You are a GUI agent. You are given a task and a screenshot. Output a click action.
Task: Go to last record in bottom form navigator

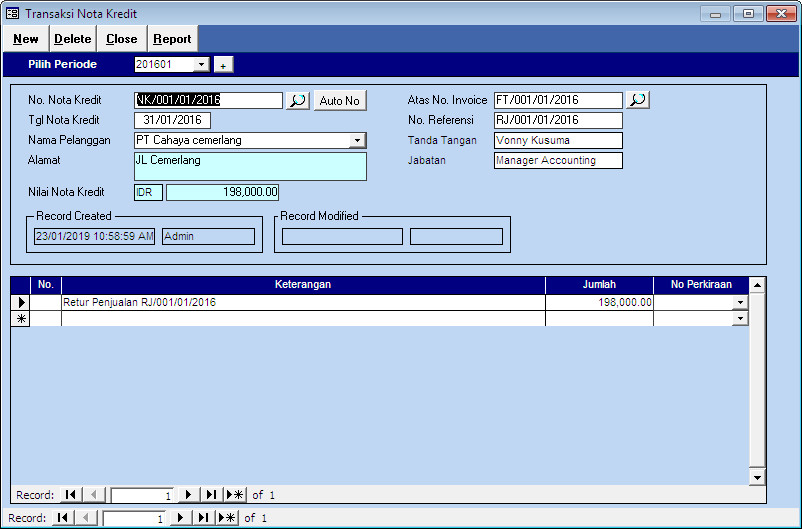tap(203, 518)
